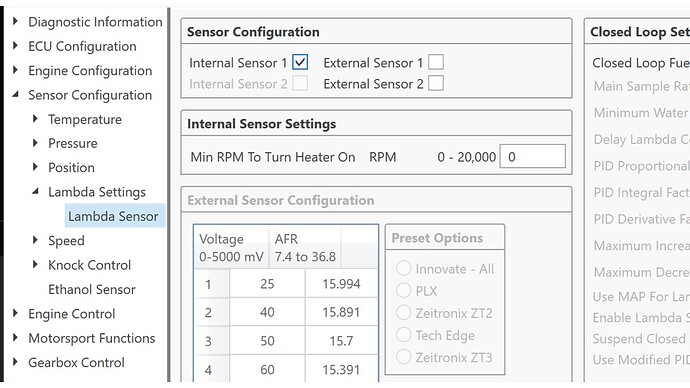Open the Temperature settings item
This screenshot has width=690, height=388.
[x=85, y=119]
